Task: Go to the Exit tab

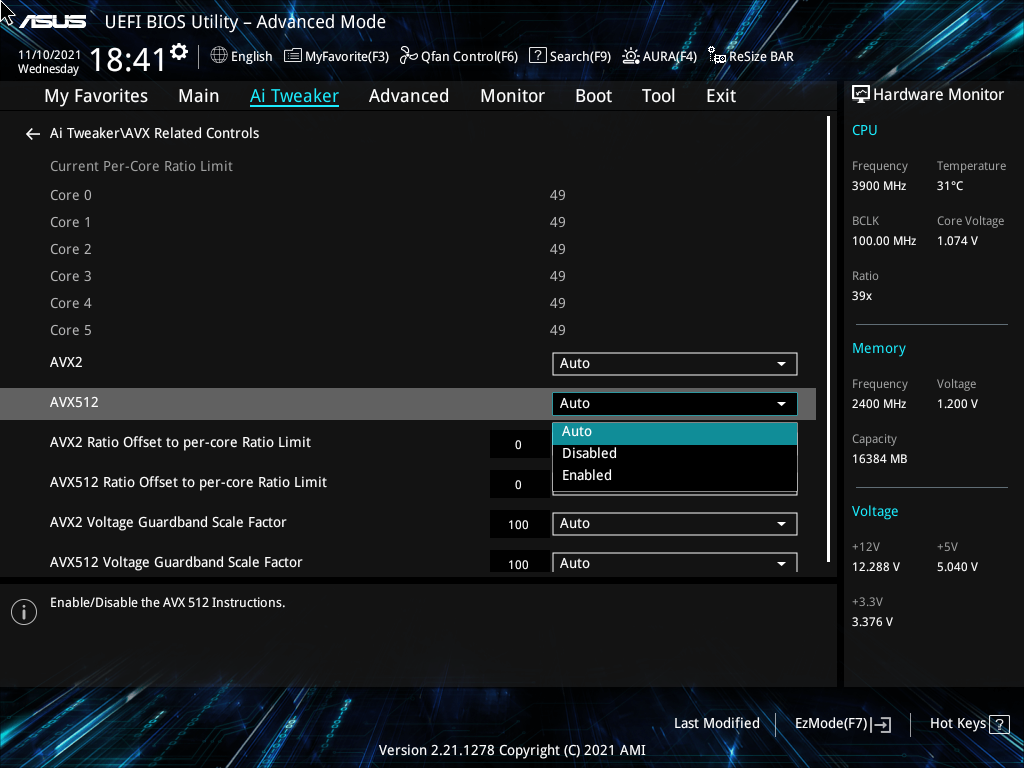Action: (721, 96)
